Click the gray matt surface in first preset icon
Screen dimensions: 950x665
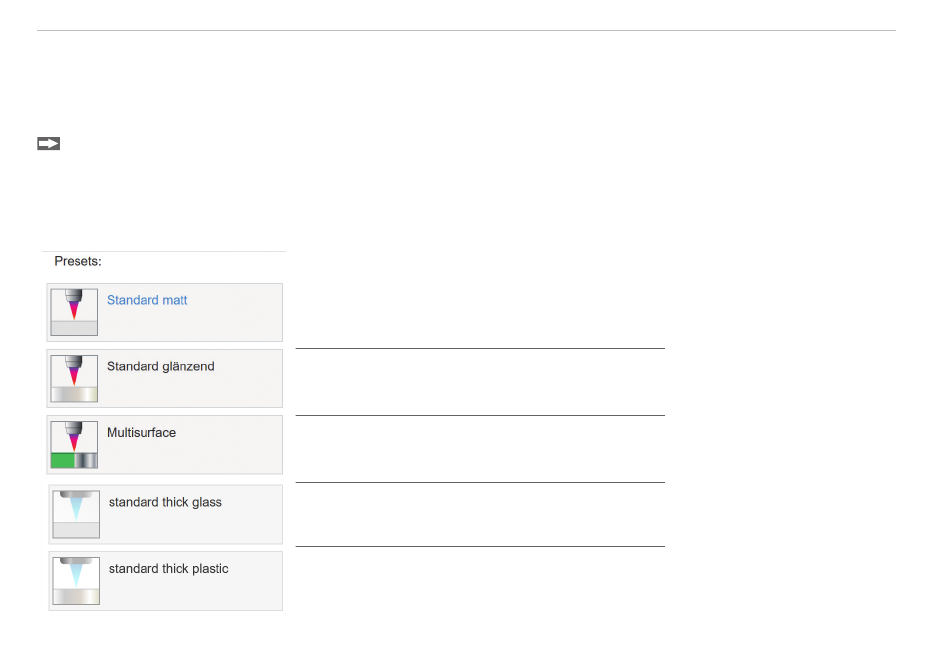[x=74, y=328]
